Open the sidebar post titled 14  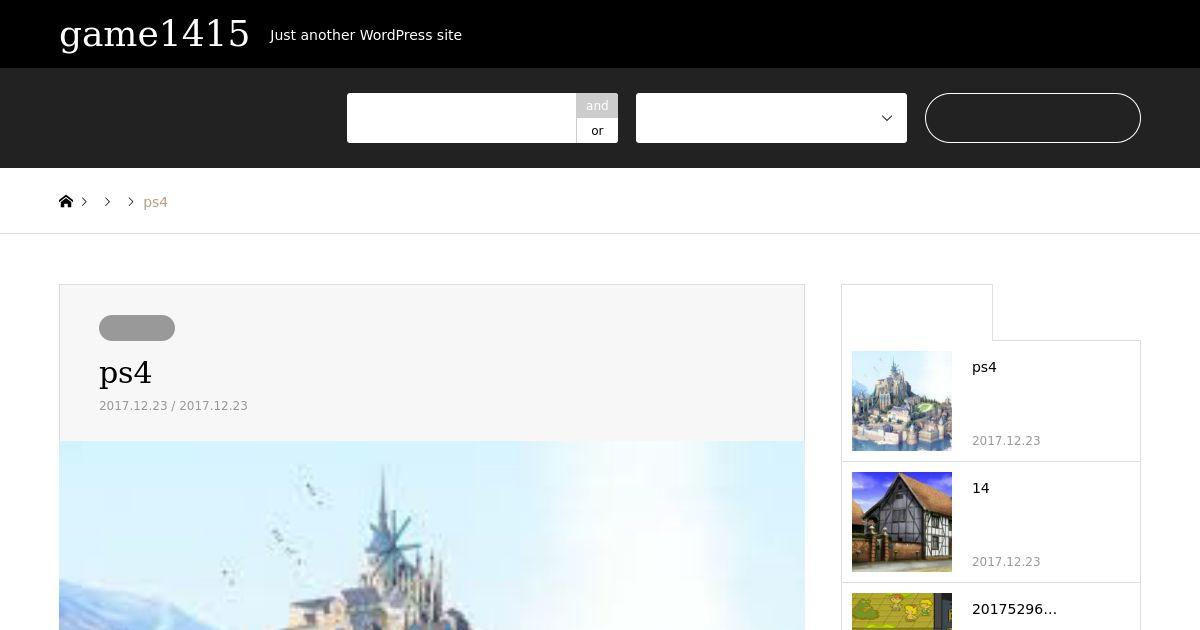tap(980, 488)
